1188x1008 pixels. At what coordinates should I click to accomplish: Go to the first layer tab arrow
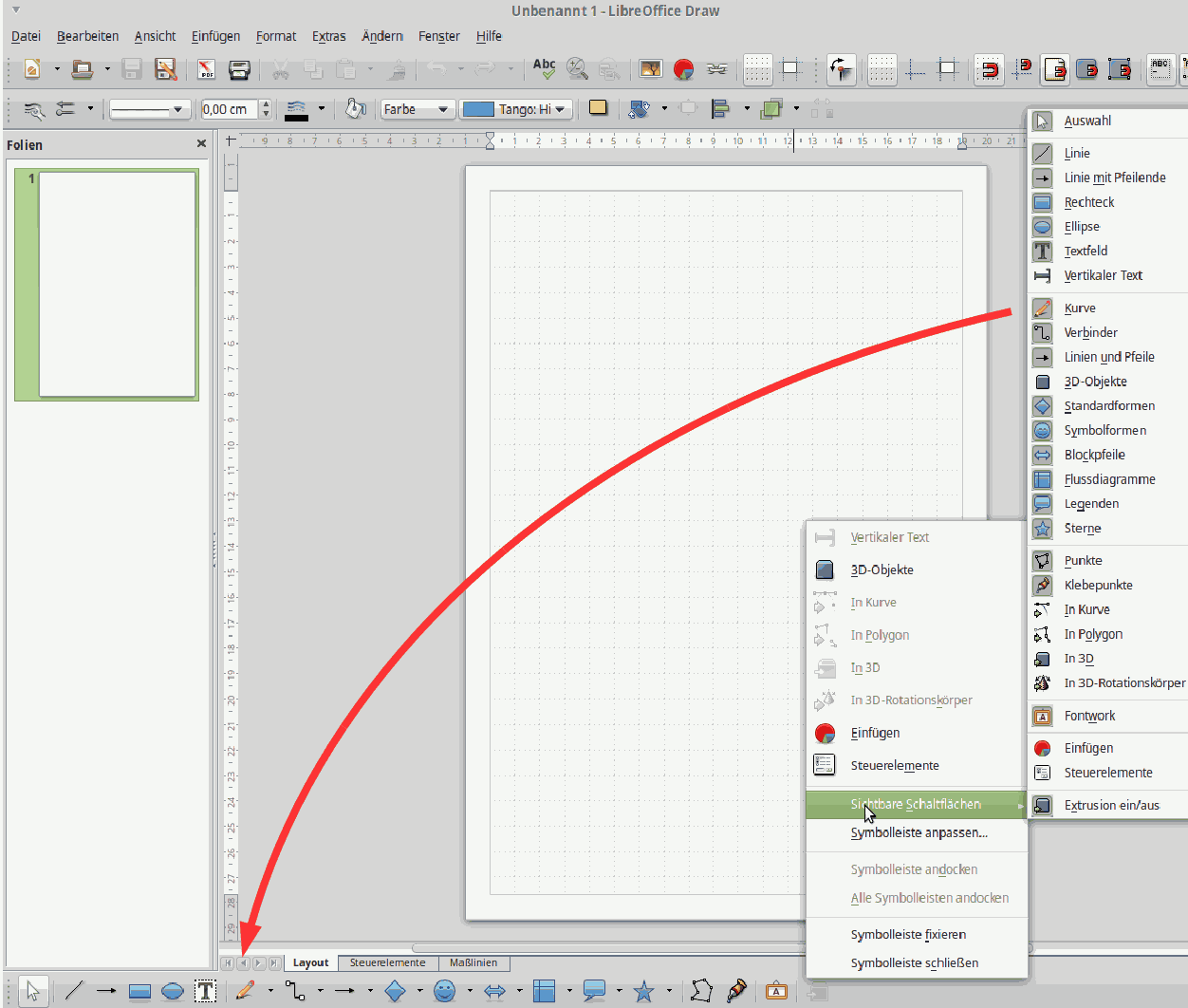tap(228, 963)
